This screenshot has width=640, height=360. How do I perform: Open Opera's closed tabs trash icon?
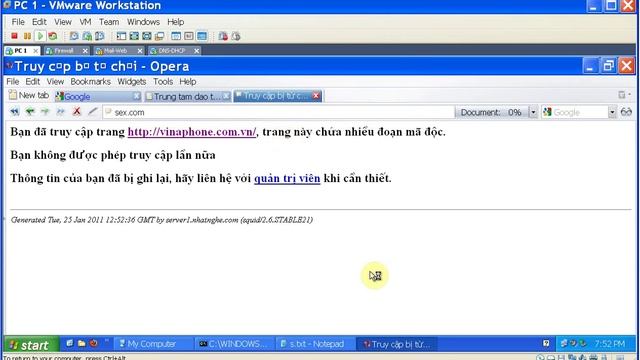pyautogui.click(x=622, y=95)
